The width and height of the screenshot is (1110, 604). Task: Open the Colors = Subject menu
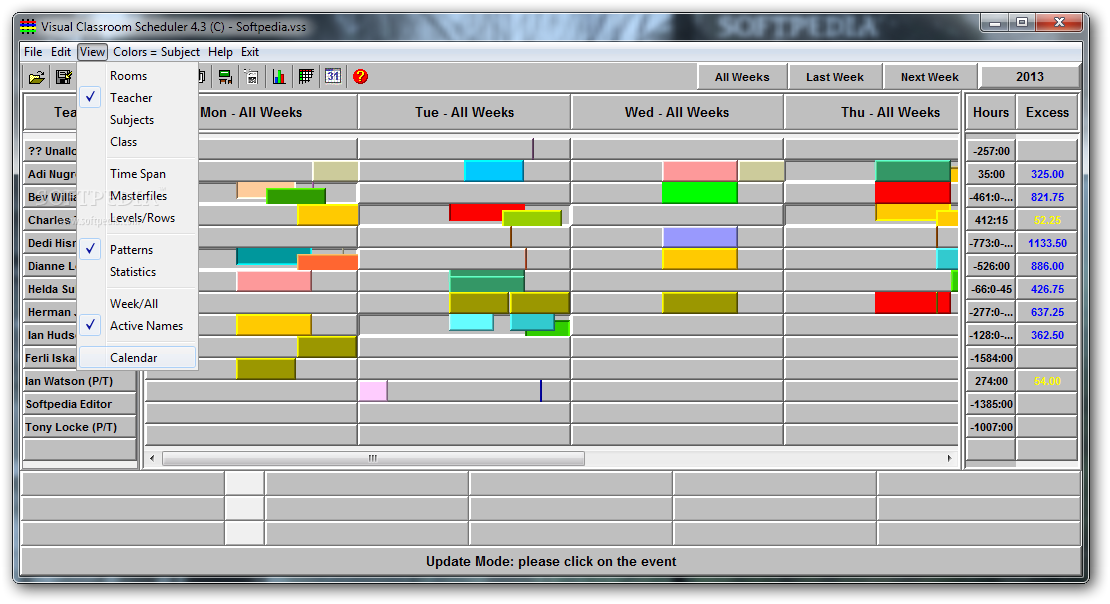[x=156, y=52]
